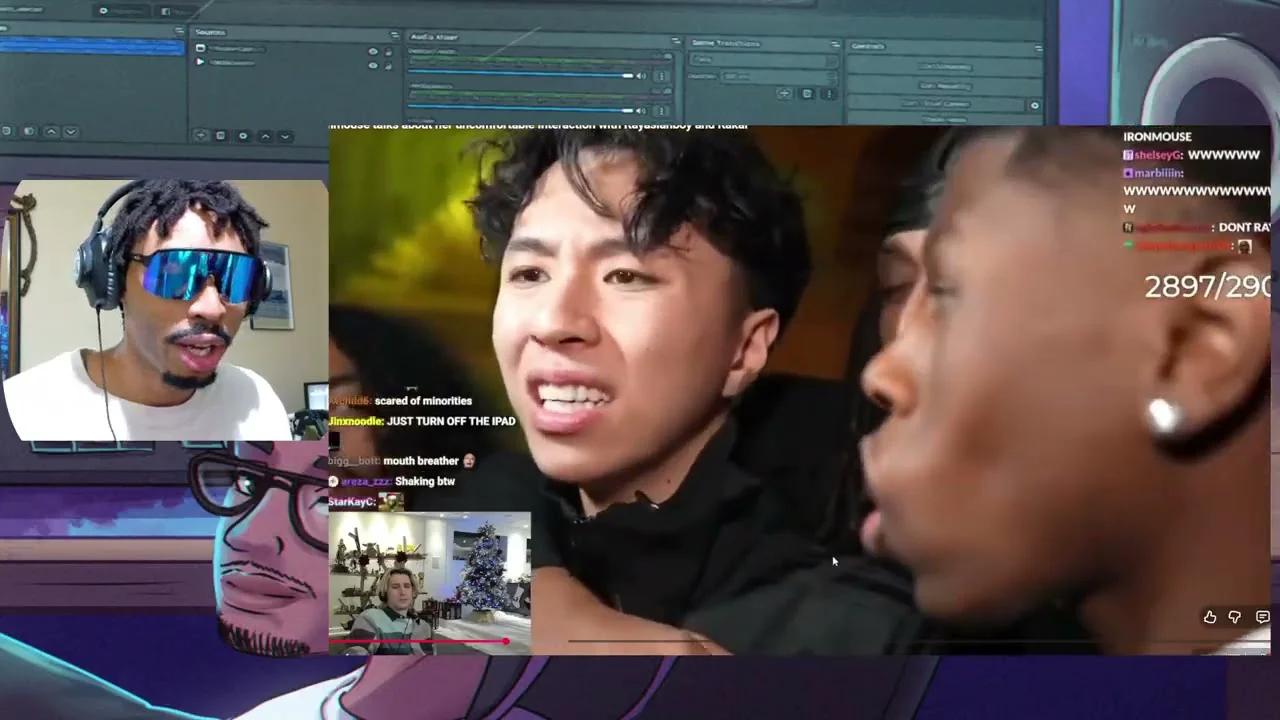Add transition plus icon in Scene Transitions
Screen dimensions: 1280x720
pyautogui.click(x=784, y=93)
